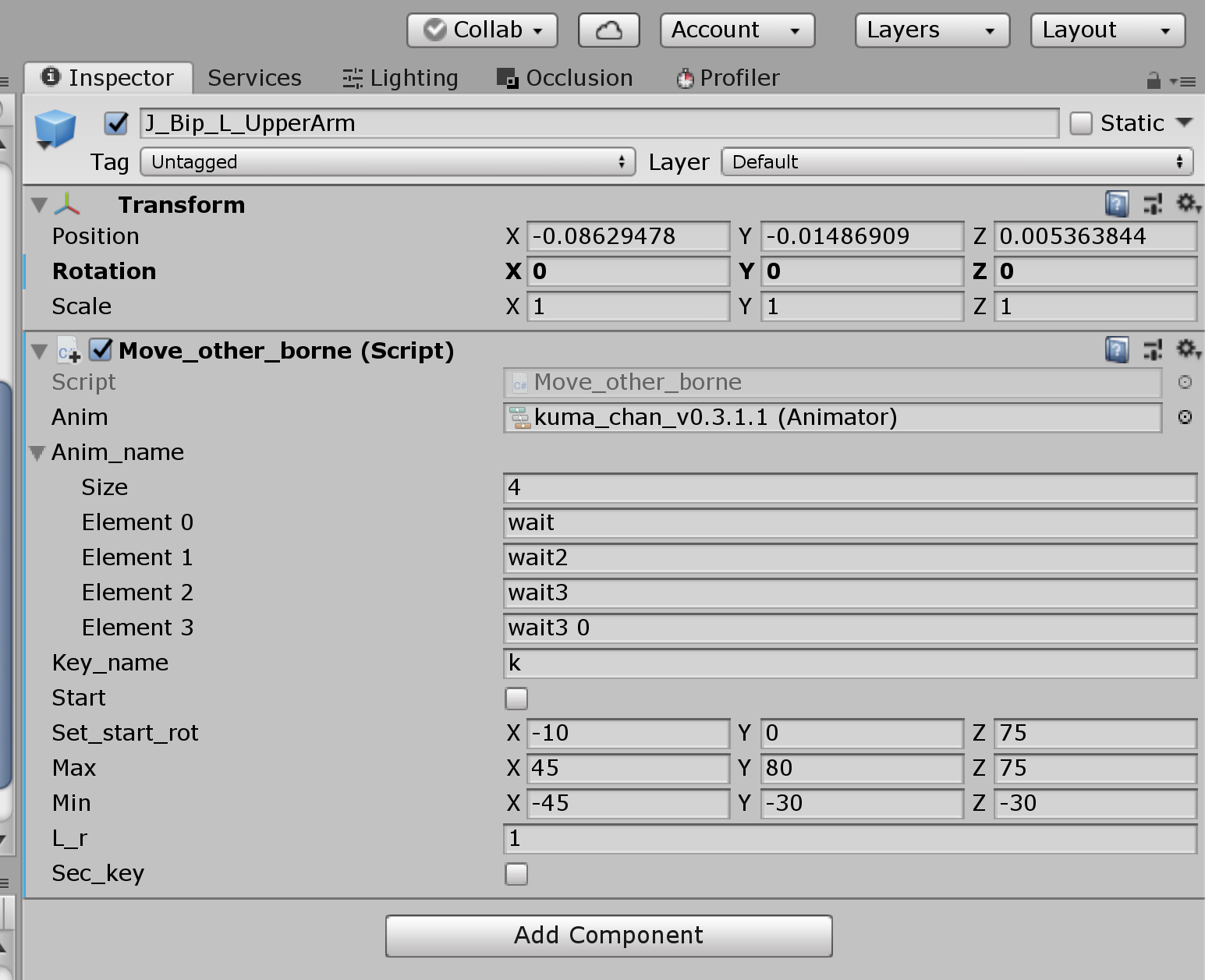The width and height of the screenshot is (1205, 980).
Task: Click the Max Y field showing 80
Action: (862, 768)
